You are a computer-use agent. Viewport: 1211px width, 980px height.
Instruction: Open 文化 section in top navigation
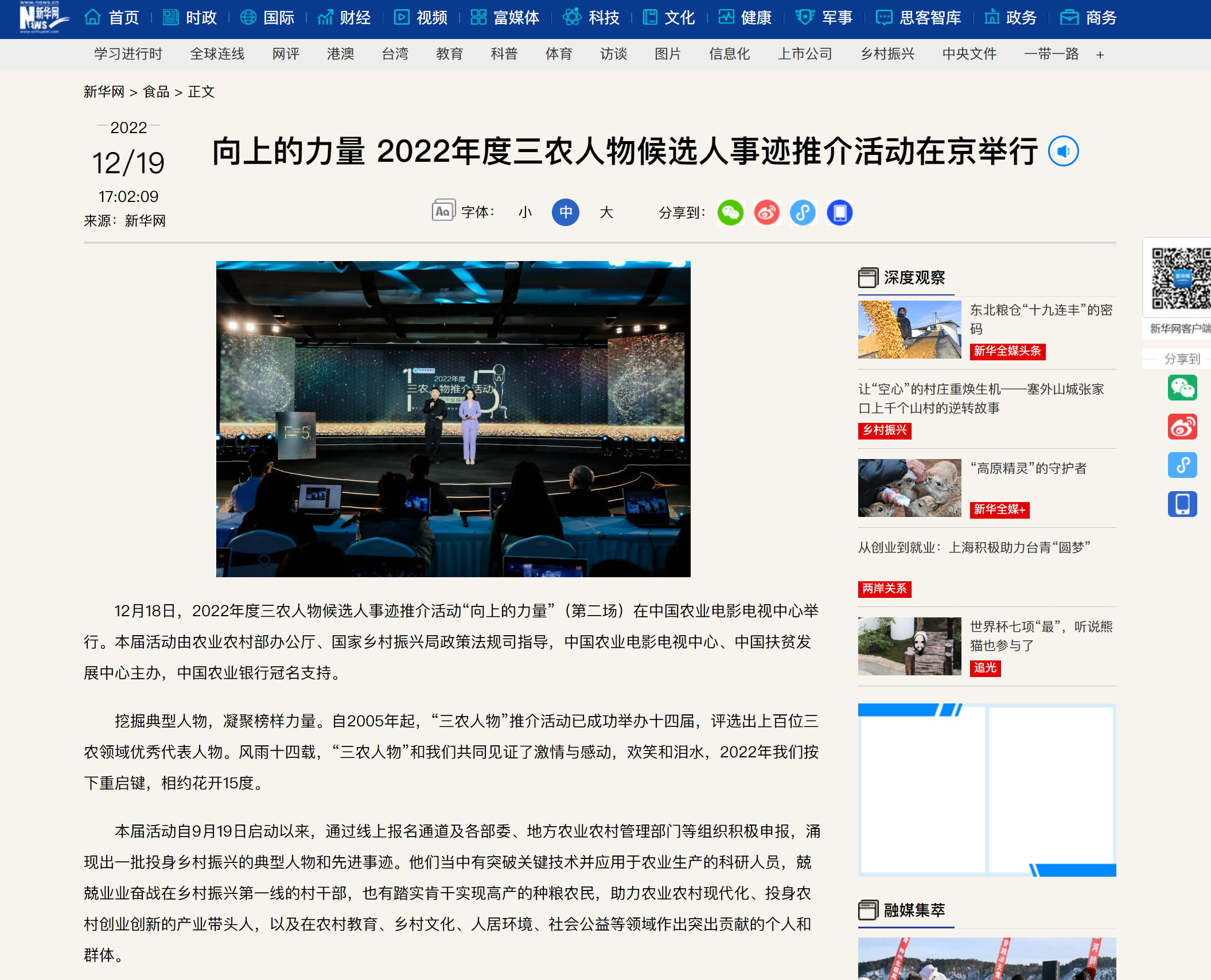[669, 18]
